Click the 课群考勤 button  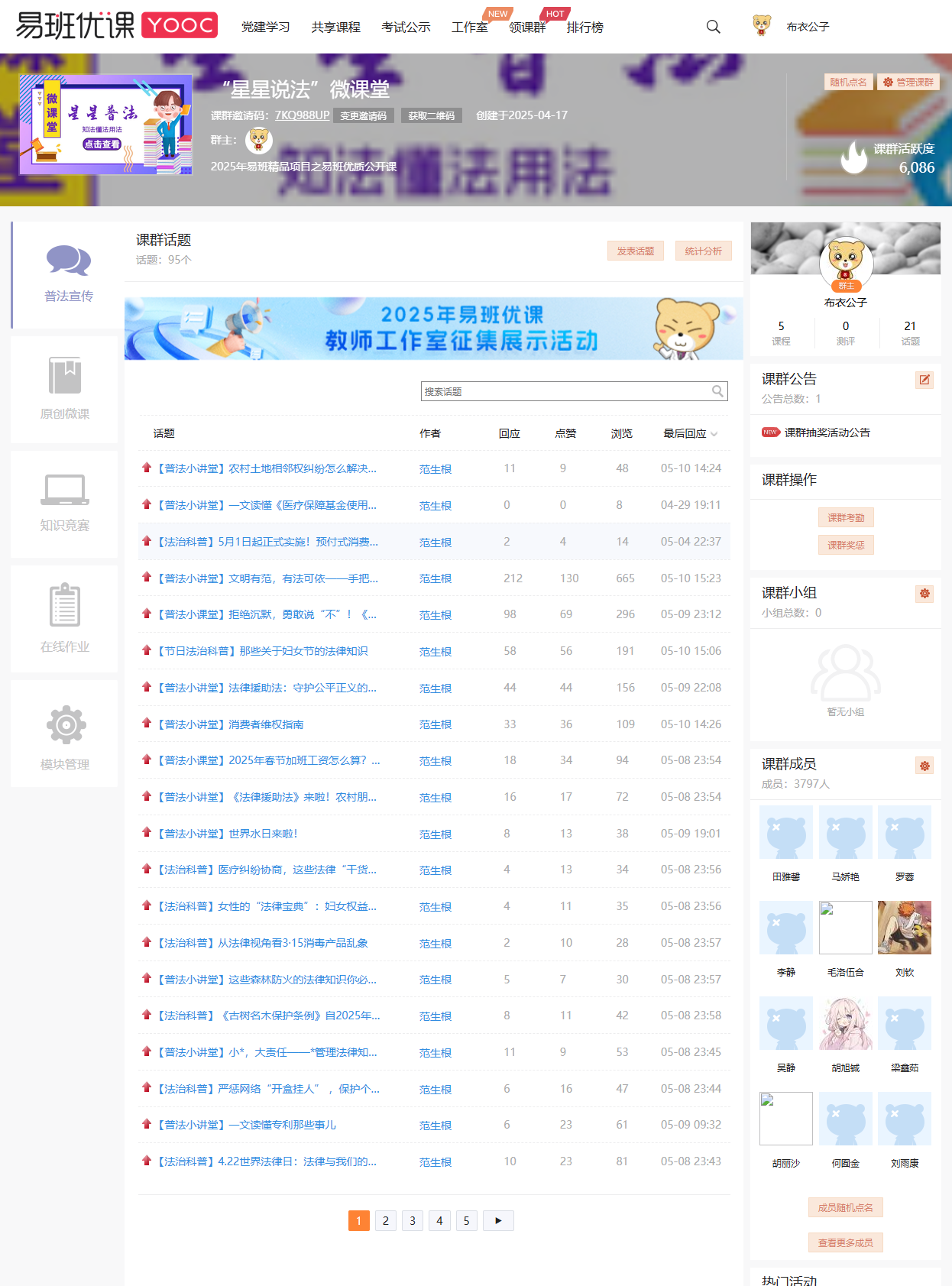846,517
